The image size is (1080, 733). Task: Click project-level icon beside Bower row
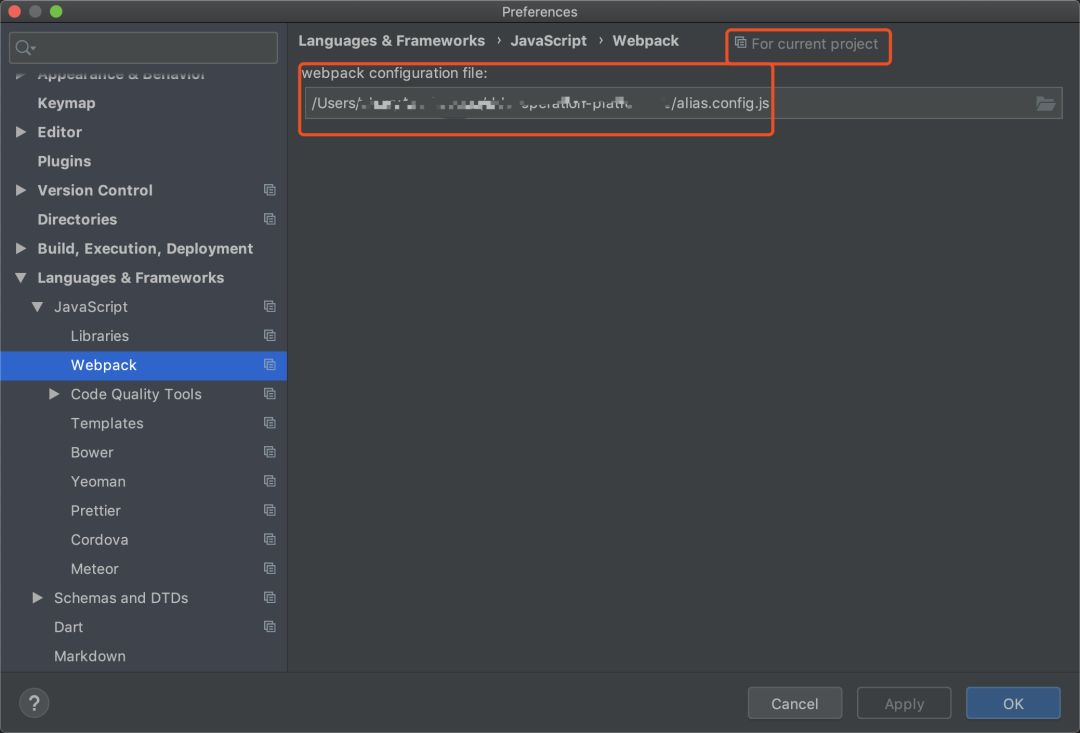click(269, 452)
